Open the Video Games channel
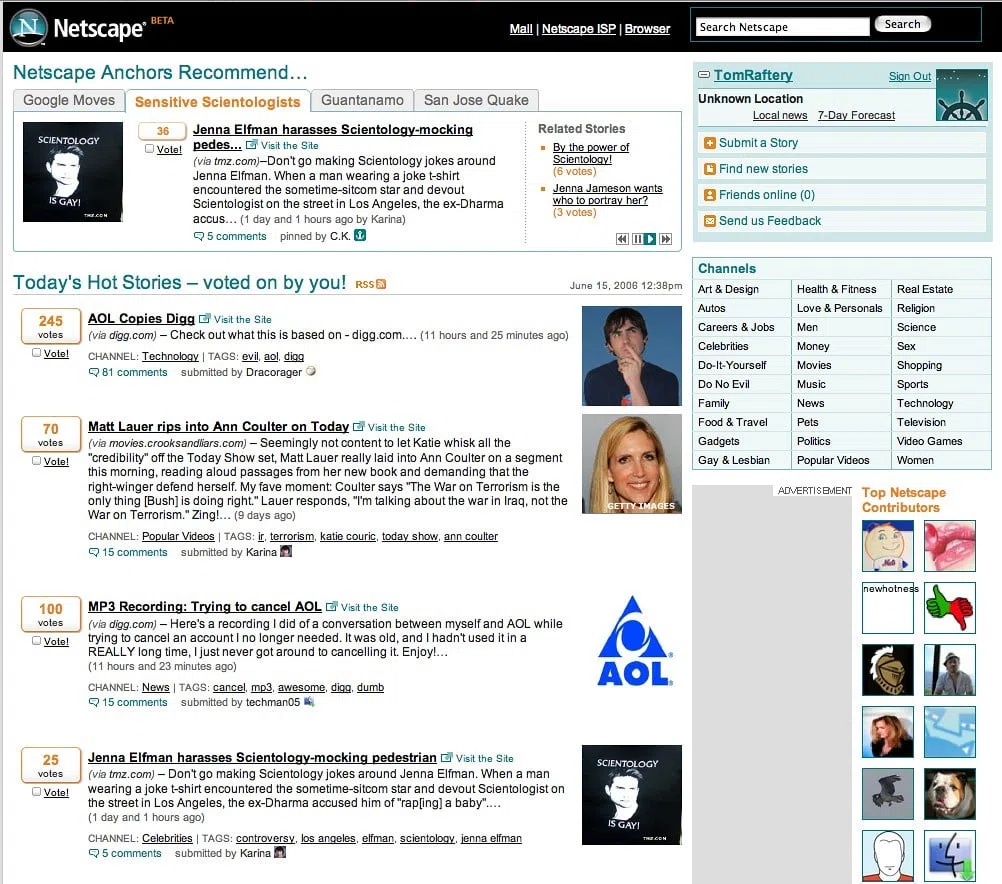This screenshot has height=884, width=1002. (x=929, y=441)
